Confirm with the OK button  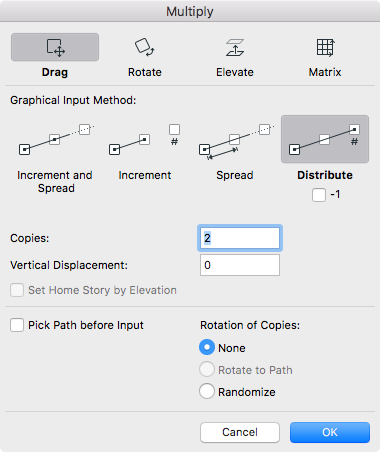tap(330, 432)
